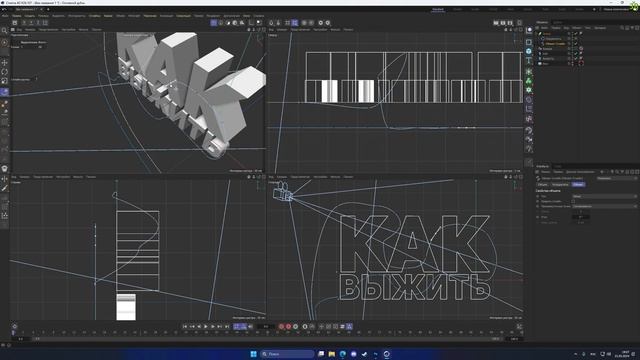Open the File menu in main menu bar
Viewport: 640px width, 360px height.
tap(5, 16)
